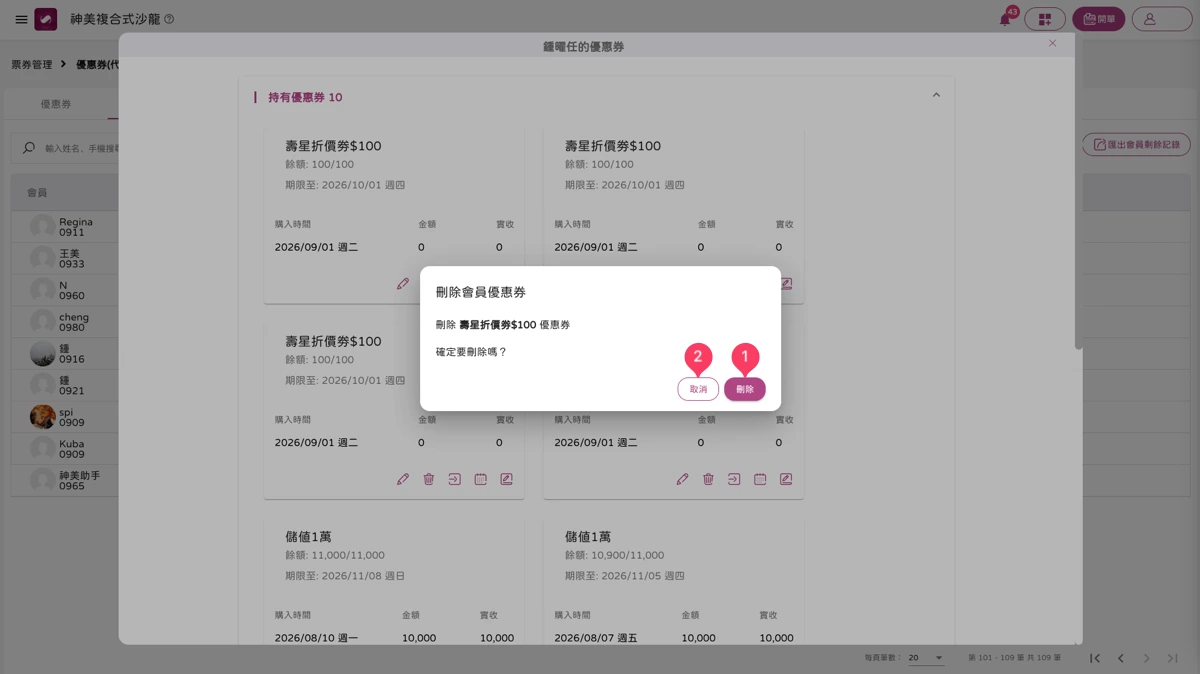Calendar icon on second-row left coupon card

coord(480,479)
